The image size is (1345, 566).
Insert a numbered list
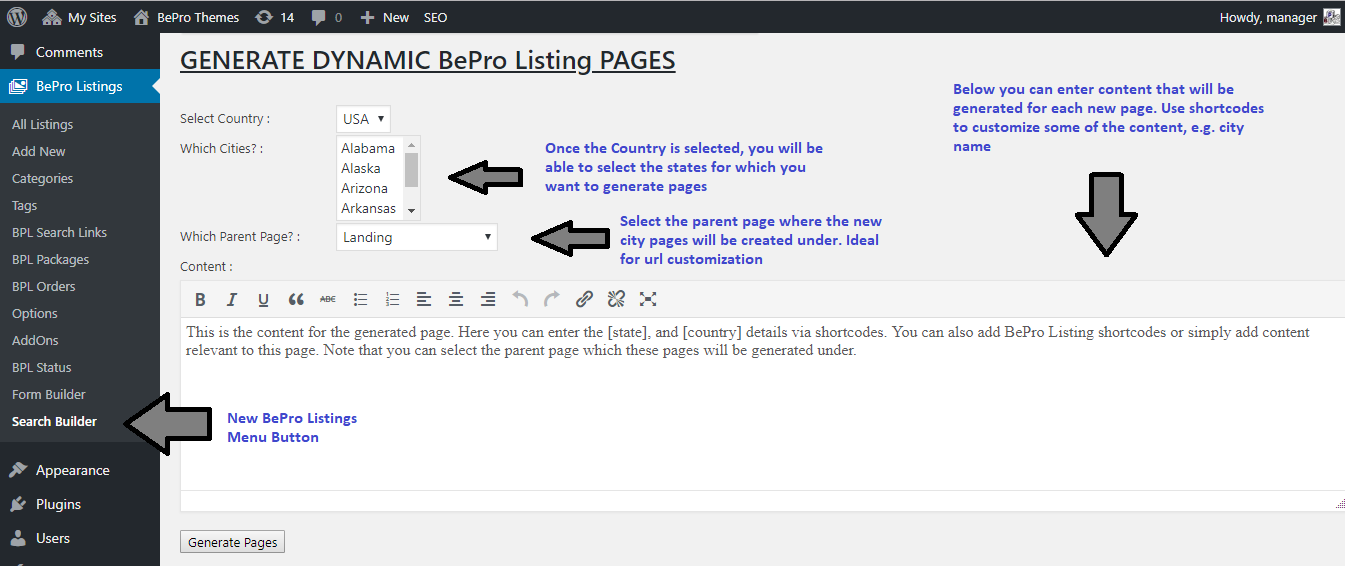[392, 299]
